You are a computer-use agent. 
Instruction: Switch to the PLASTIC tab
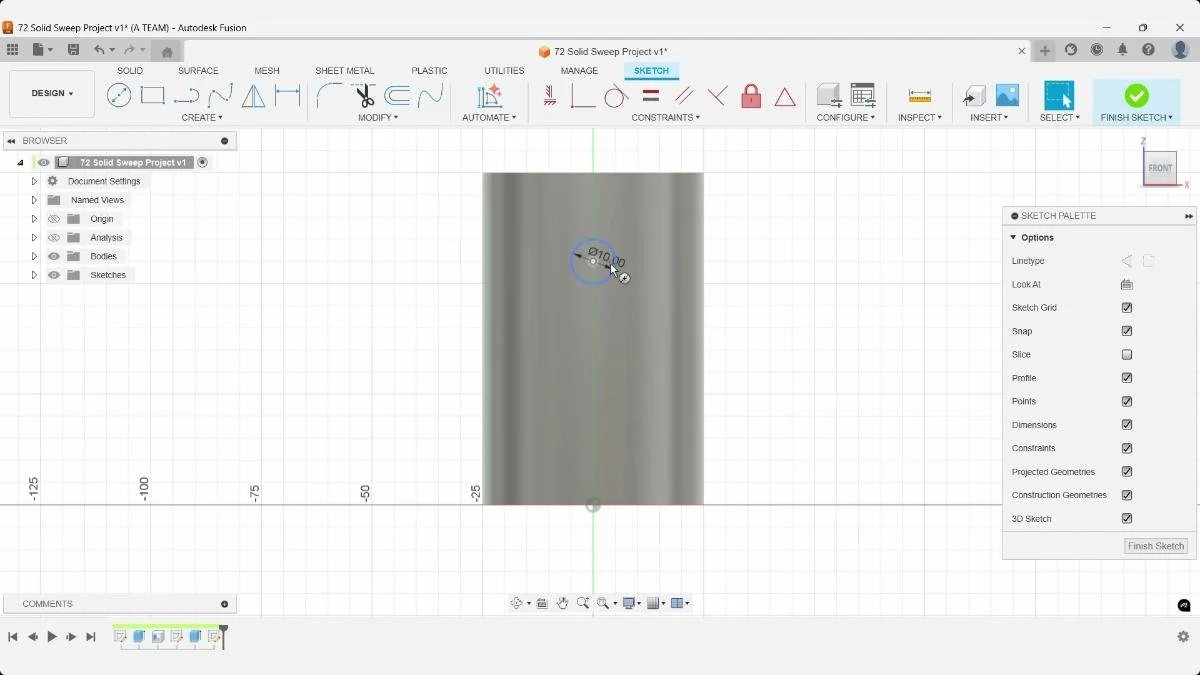[429, 71]
